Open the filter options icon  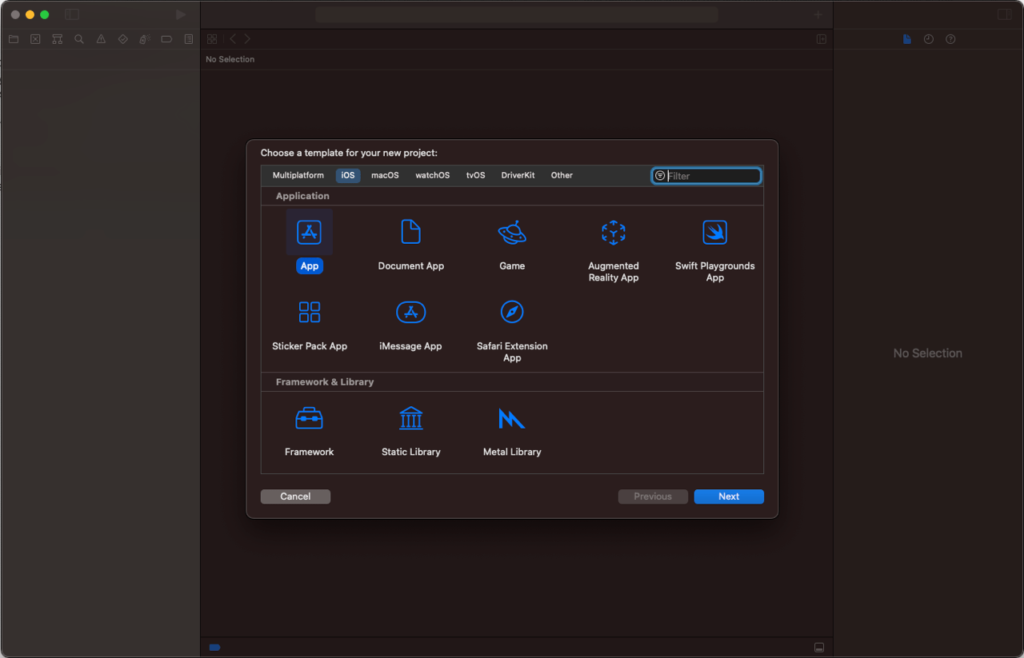660,176
